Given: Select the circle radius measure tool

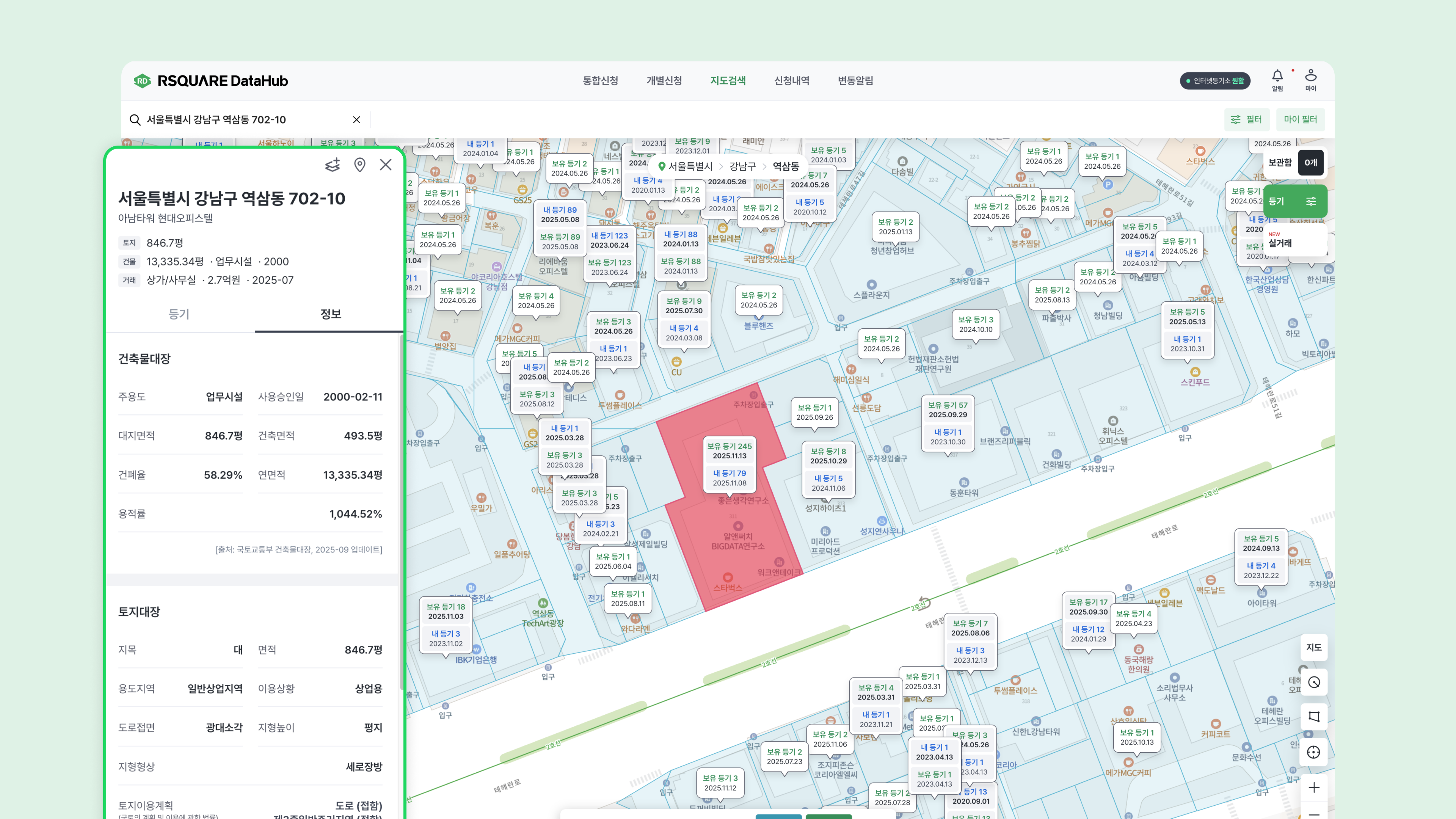Looking at the screenshot, I should [x=1313, y=682].
